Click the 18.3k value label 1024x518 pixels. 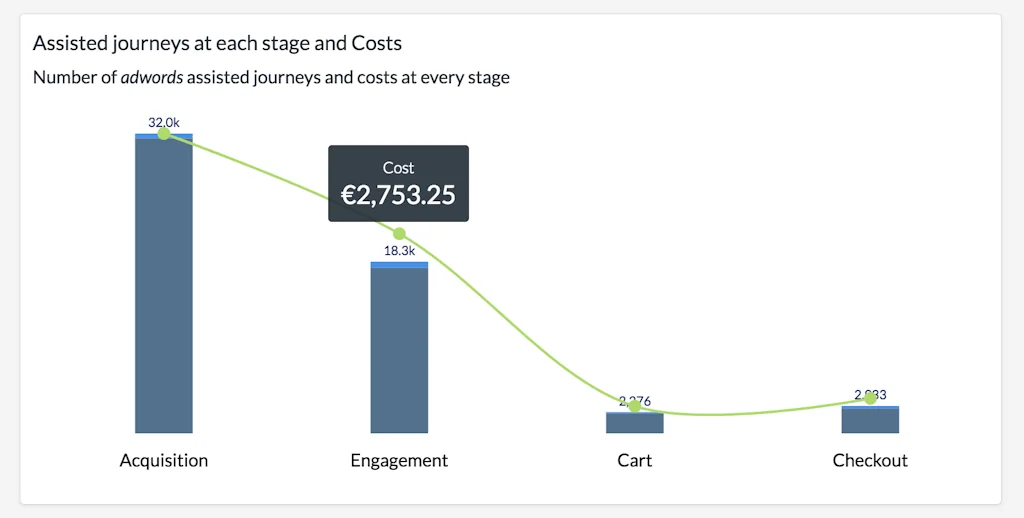[399, 251]
